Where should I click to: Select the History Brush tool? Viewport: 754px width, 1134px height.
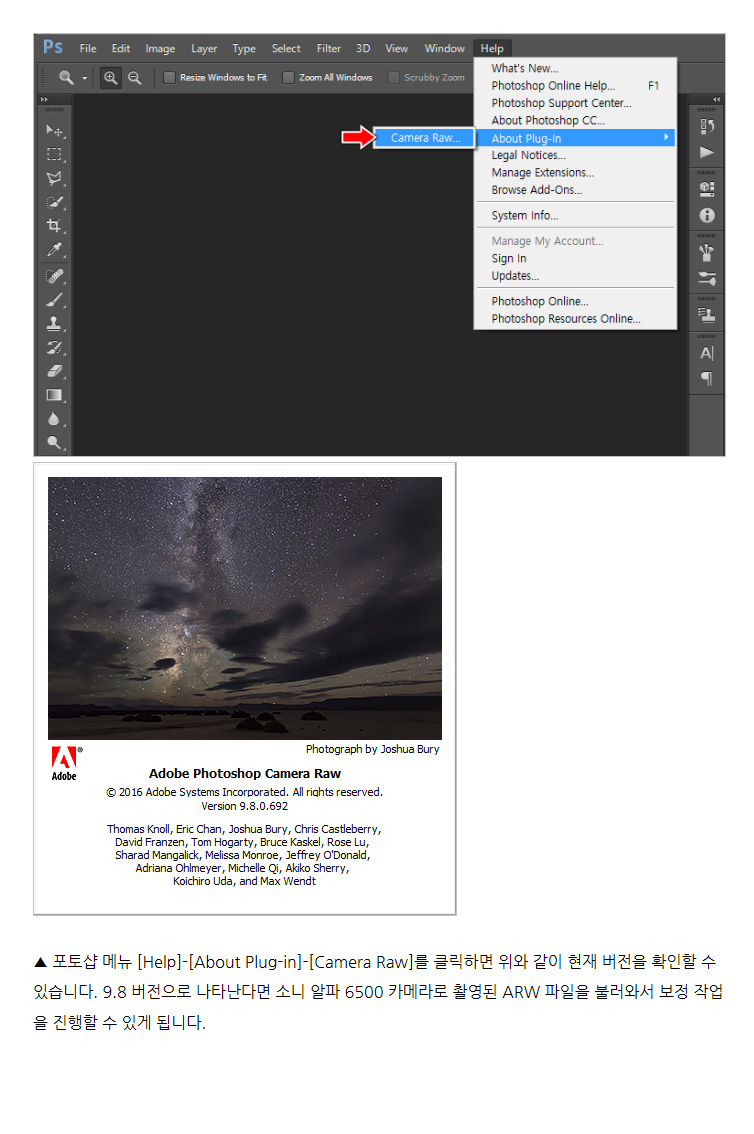coord(54,347)
